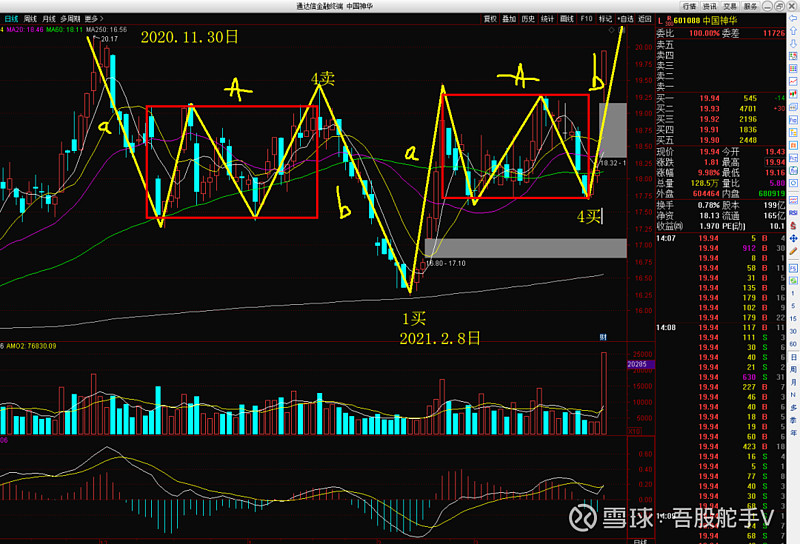
Task: Click stock name 601088 中国神华
Action: point(706,20)
